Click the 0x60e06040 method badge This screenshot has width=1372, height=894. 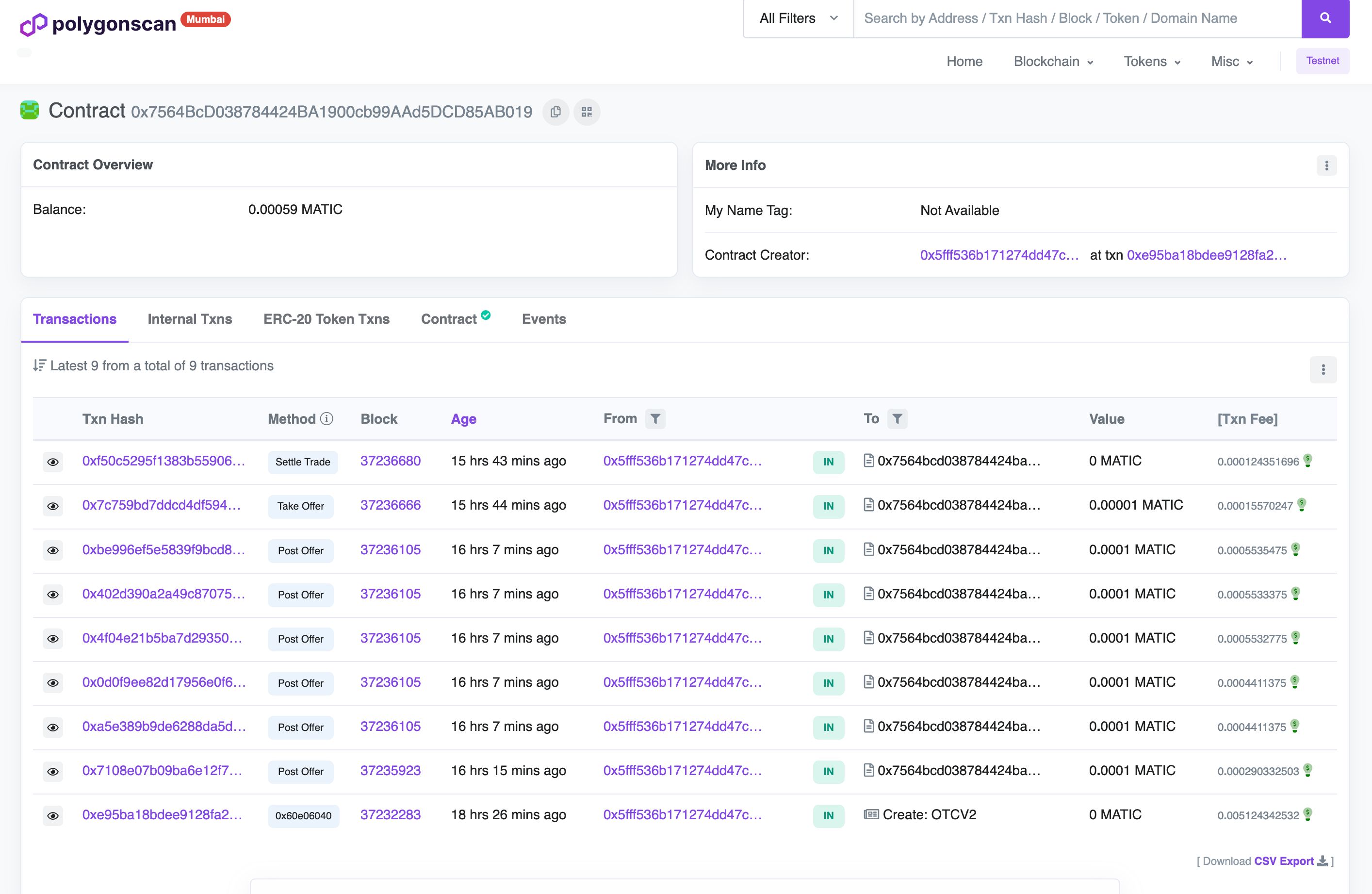(x=303, y=816)
